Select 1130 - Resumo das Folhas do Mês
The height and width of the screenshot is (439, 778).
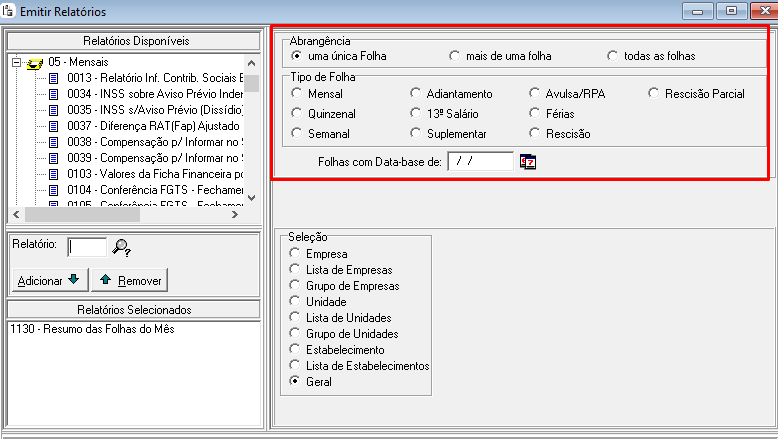pyautogui.click(x=75, y=329)
